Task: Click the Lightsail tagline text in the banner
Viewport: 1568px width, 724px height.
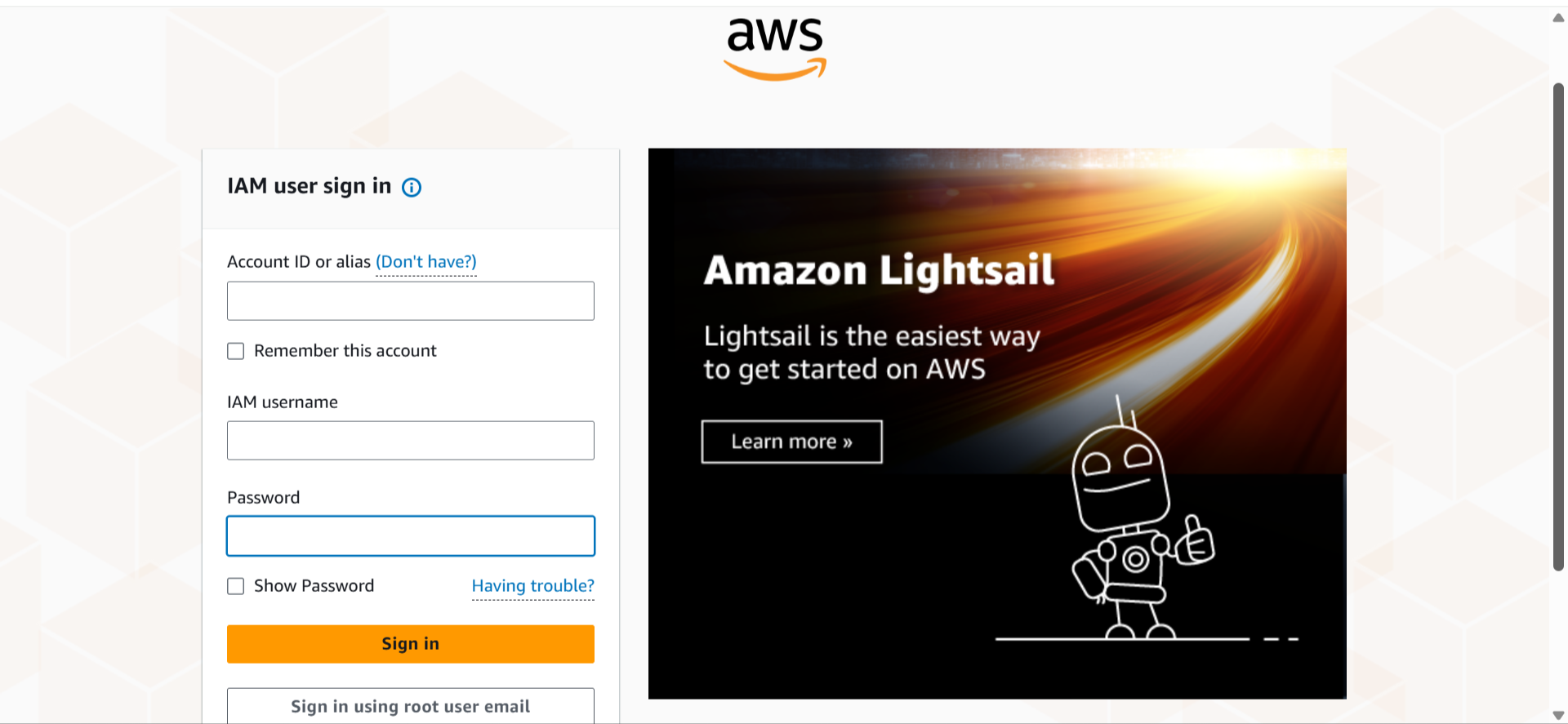Action: pos(871,353)
